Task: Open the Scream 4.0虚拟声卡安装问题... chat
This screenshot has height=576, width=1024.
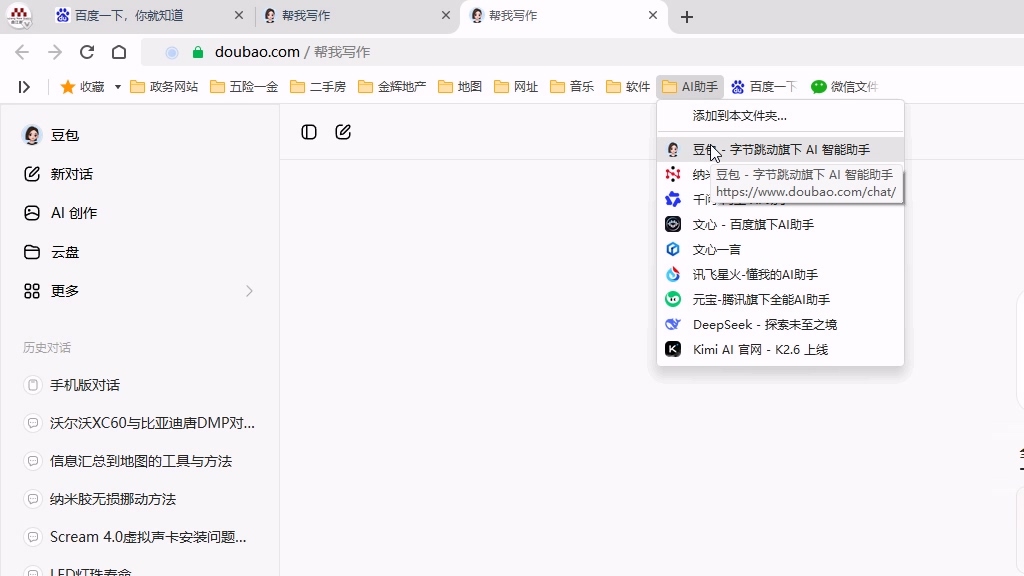Action: (139, 537)
